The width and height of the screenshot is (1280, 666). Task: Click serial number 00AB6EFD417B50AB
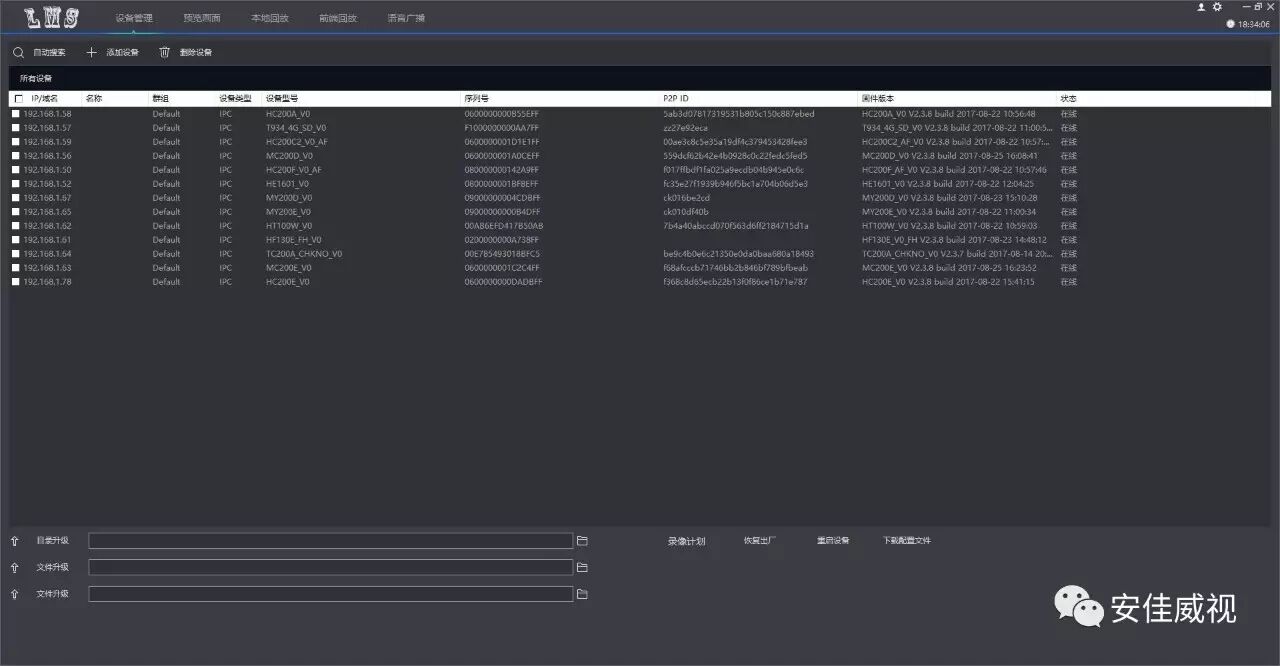point(504,226)
